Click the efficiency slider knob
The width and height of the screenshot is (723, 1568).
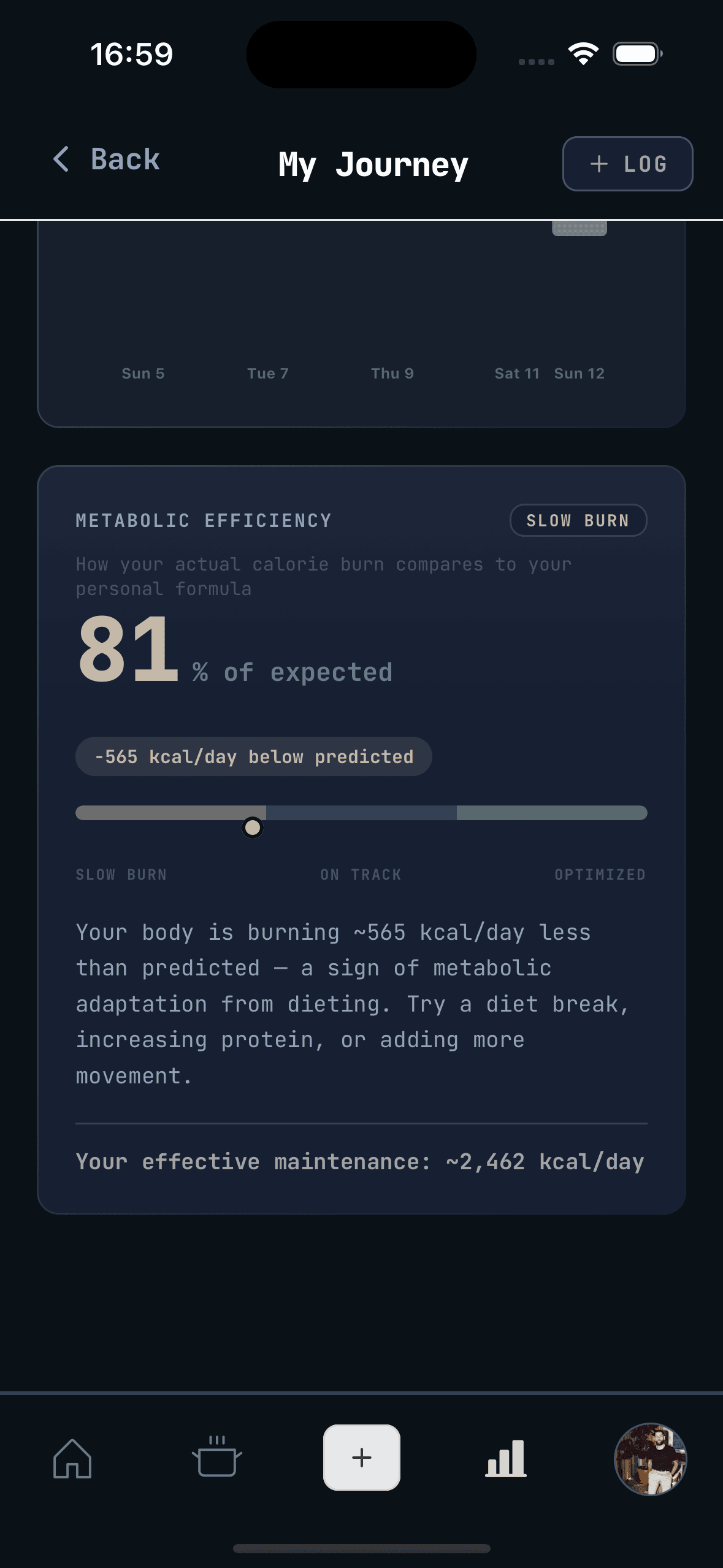(253, 828)
